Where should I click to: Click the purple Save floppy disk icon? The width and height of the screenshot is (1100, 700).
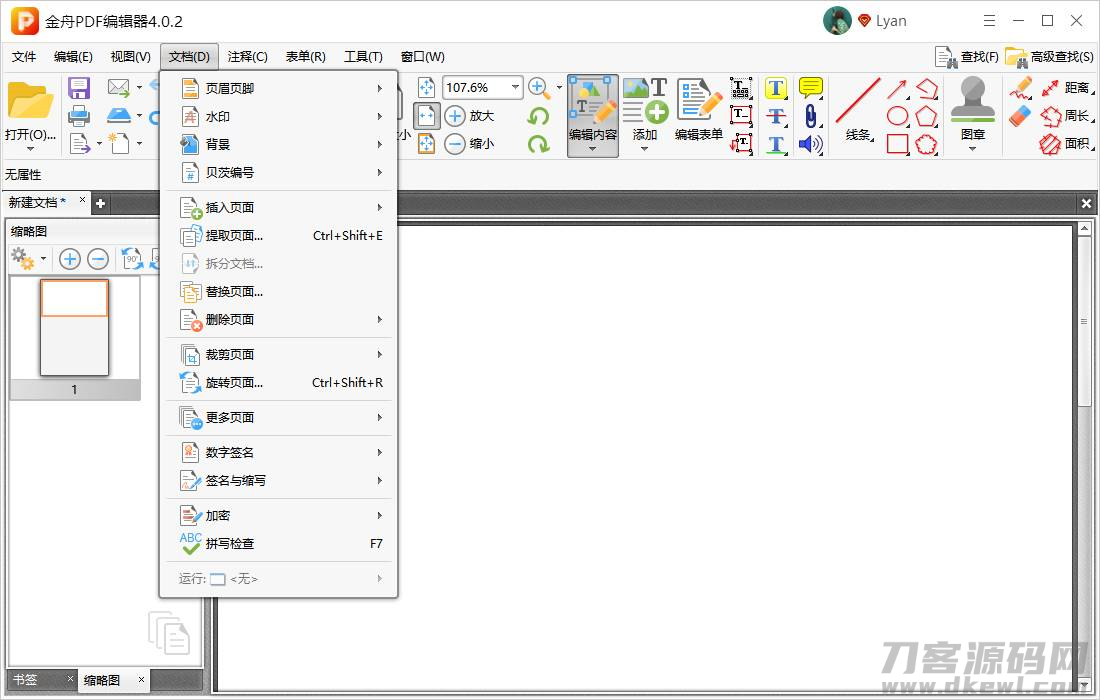pyautogui.click(x=79, y=88)
